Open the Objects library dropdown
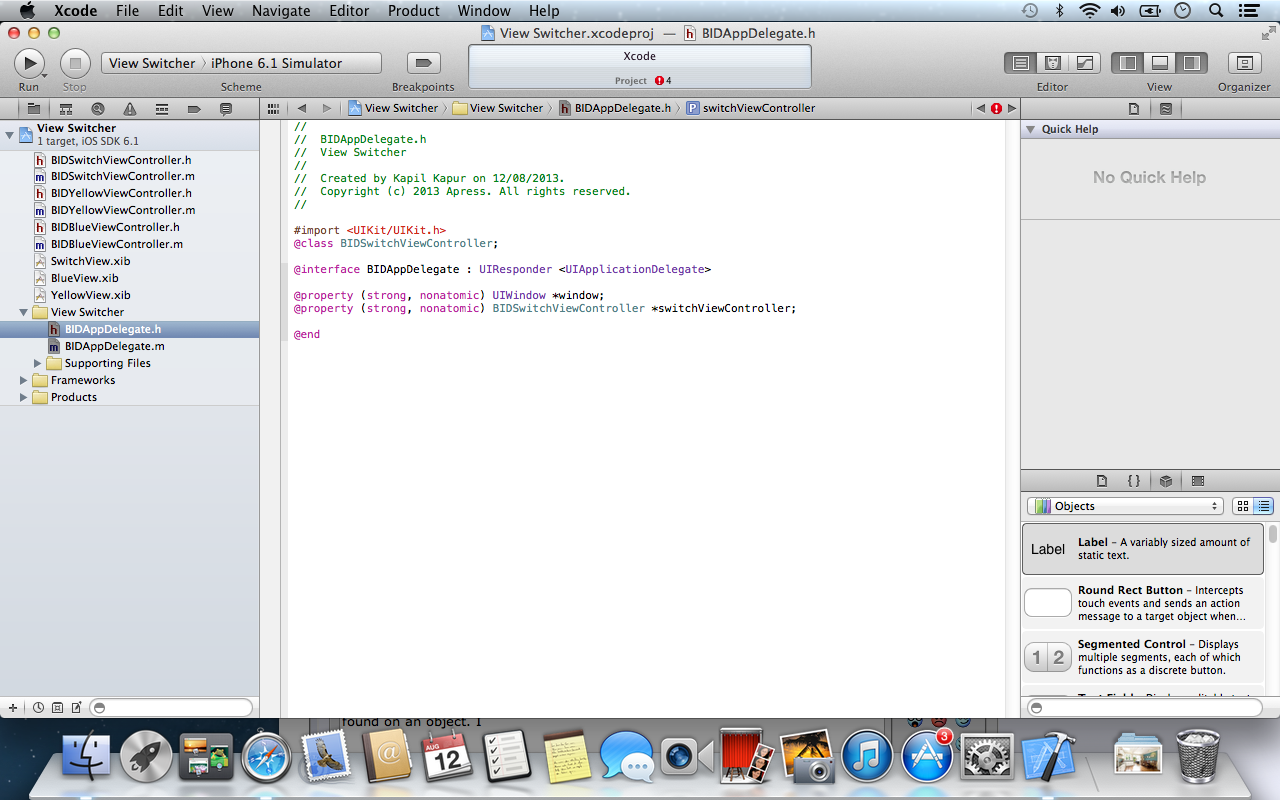 click(x=1126, y=506)
